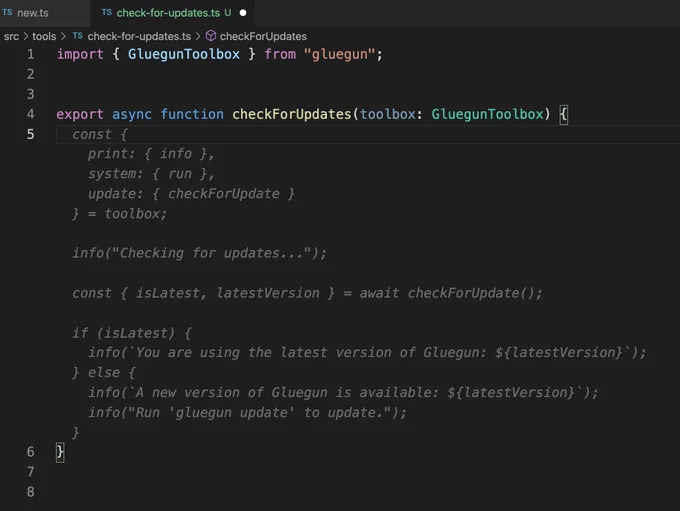Click the import keyword on line 1

(80, 54)
